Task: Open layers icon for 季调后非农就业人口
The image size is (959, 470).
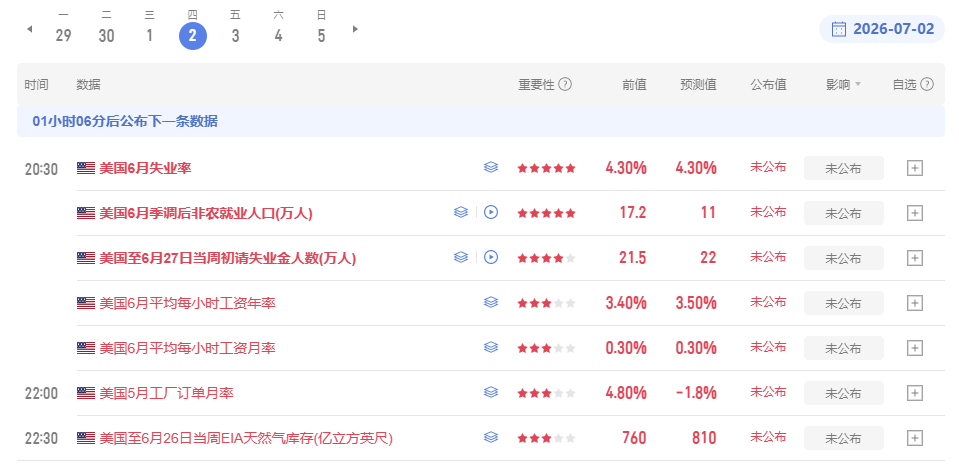Action: point(461,212)
